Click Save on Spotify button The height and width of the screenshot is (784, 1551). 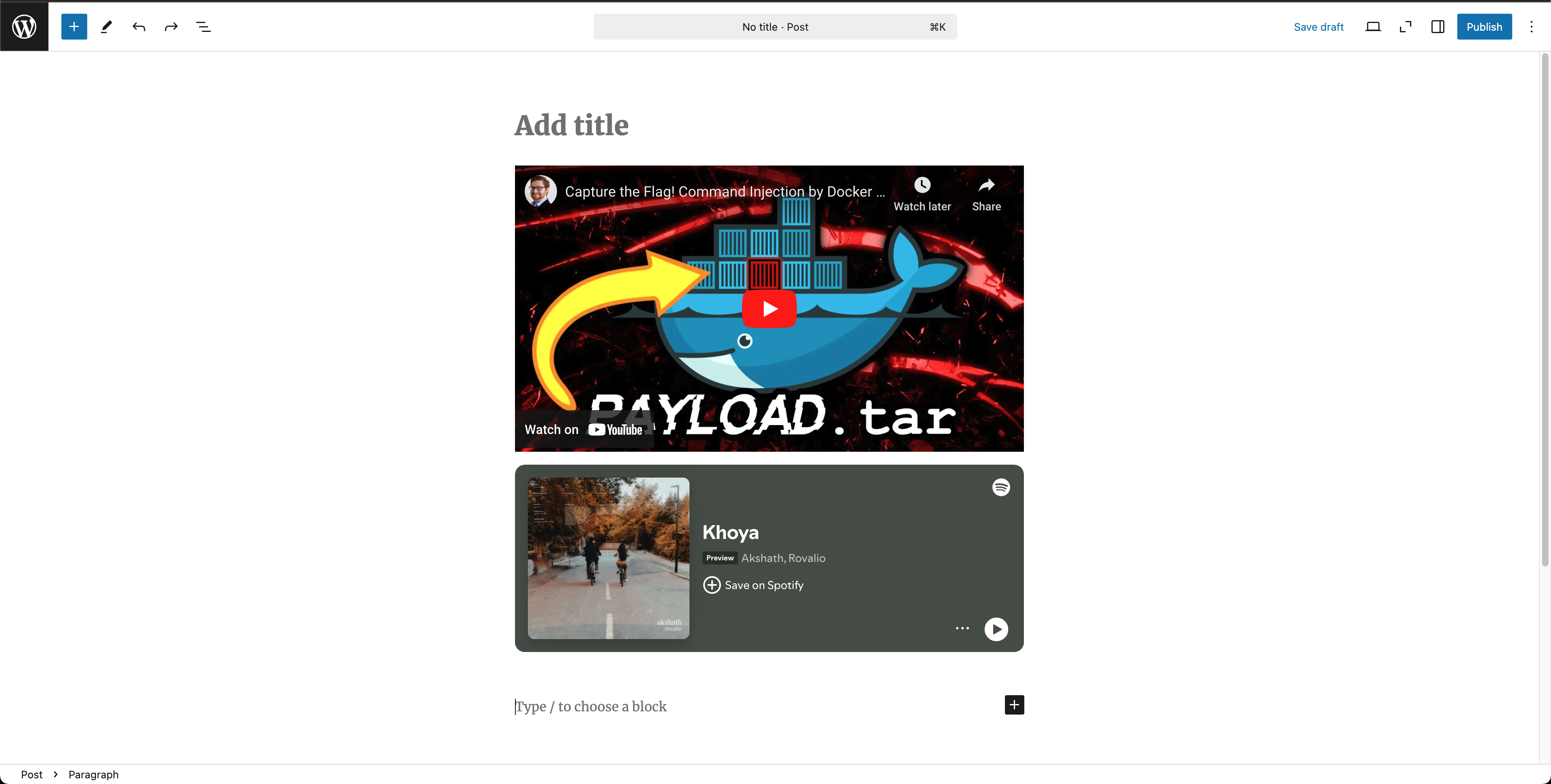(x=753, y=585)
